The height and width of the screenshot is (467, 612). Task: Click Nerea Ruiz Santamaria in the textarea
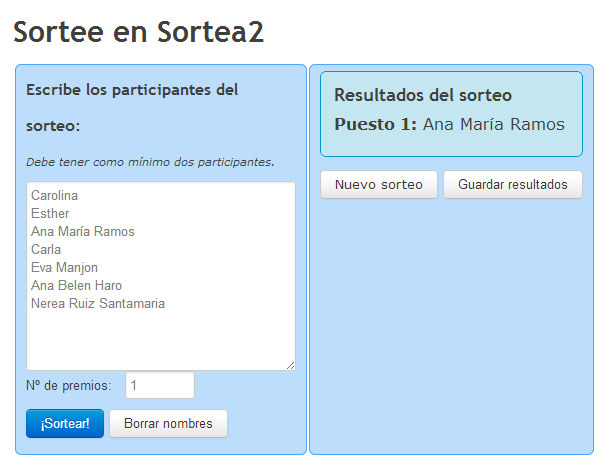point(98,304)
